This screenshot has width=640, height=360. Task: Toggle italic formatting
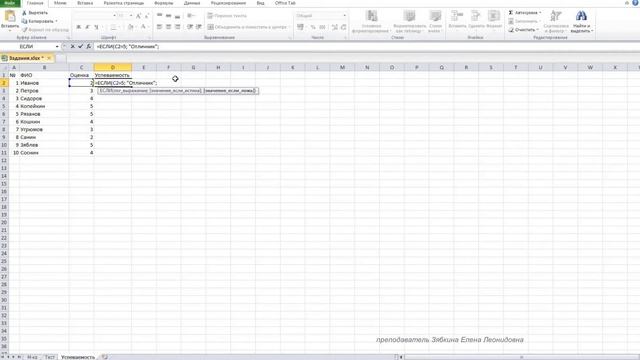(87, 27)
